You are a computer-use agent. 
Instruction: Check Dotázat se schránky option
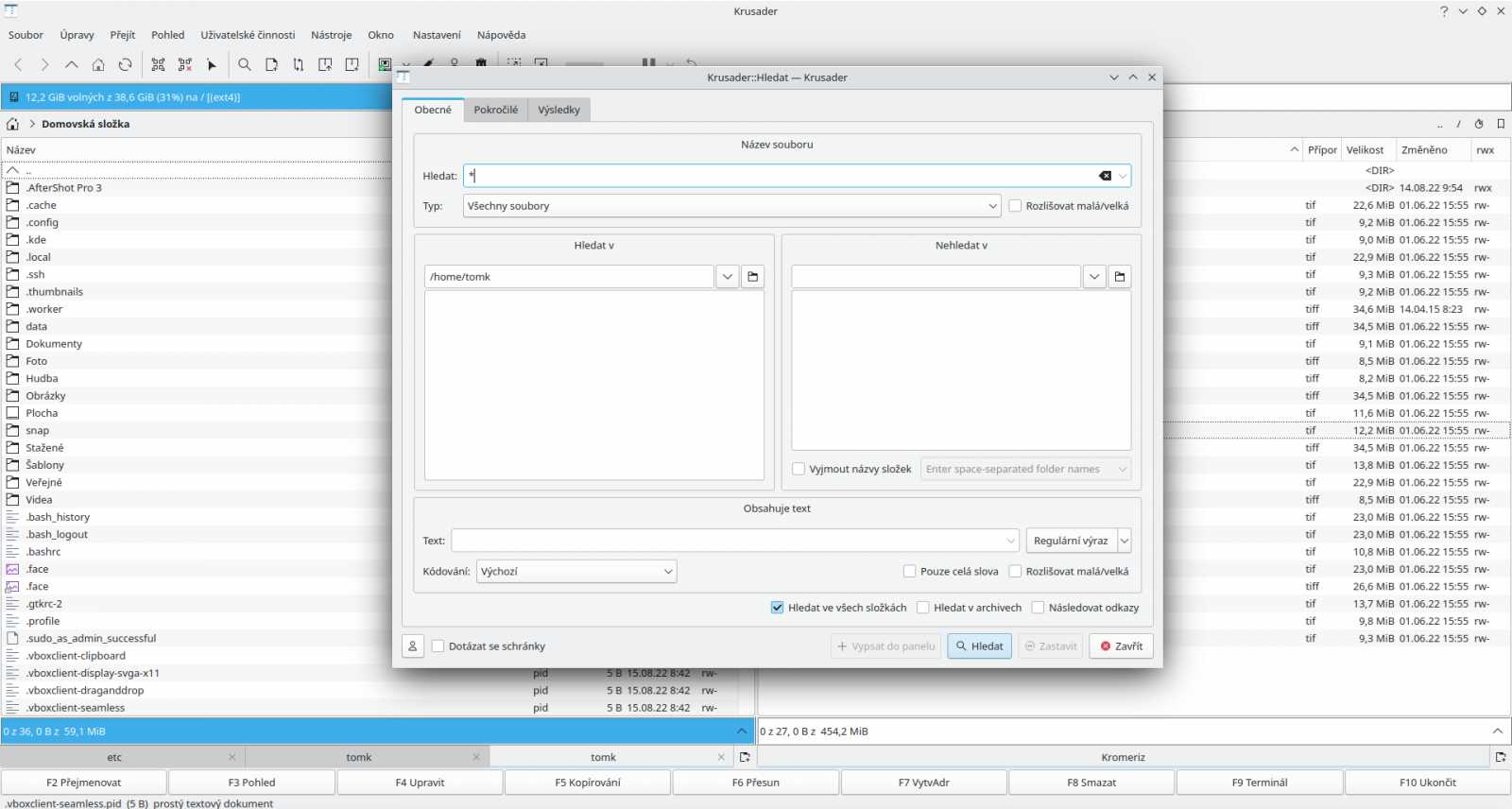(489, 646)
